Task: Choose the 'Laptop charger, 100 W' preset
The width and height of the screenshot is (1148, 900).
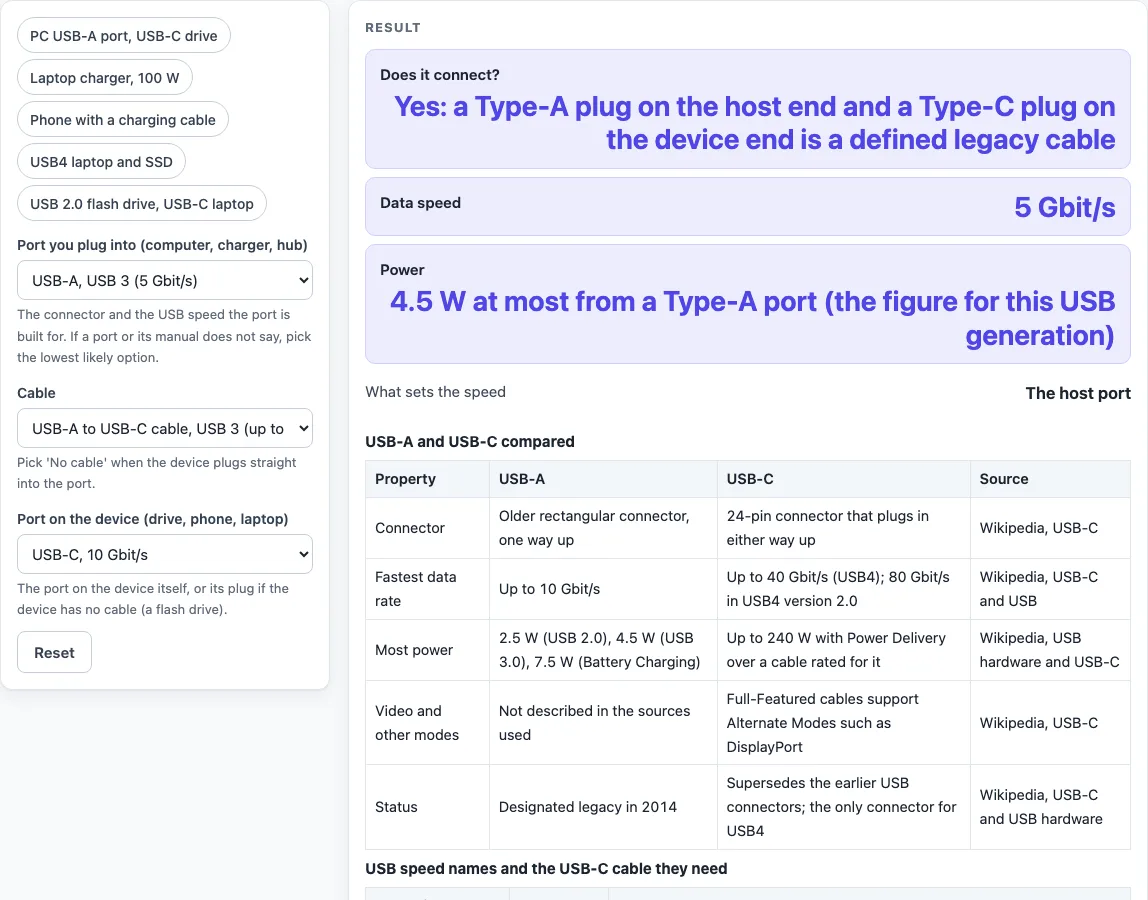Action: (x=105, y=78)
